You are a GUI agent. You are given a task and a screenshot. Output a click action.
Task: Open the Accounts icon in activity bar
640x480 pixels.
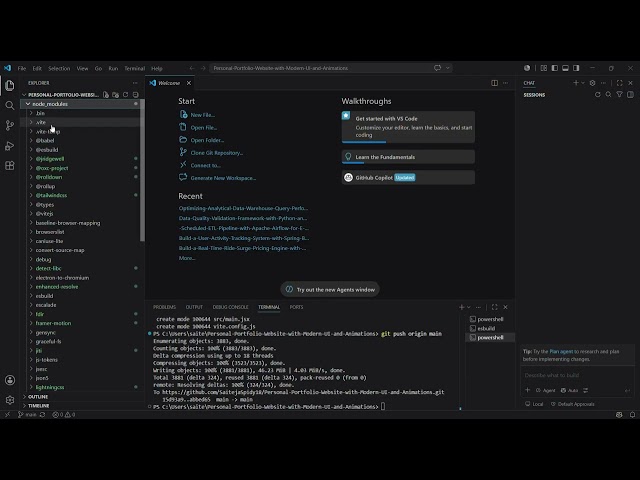point(10,380)
